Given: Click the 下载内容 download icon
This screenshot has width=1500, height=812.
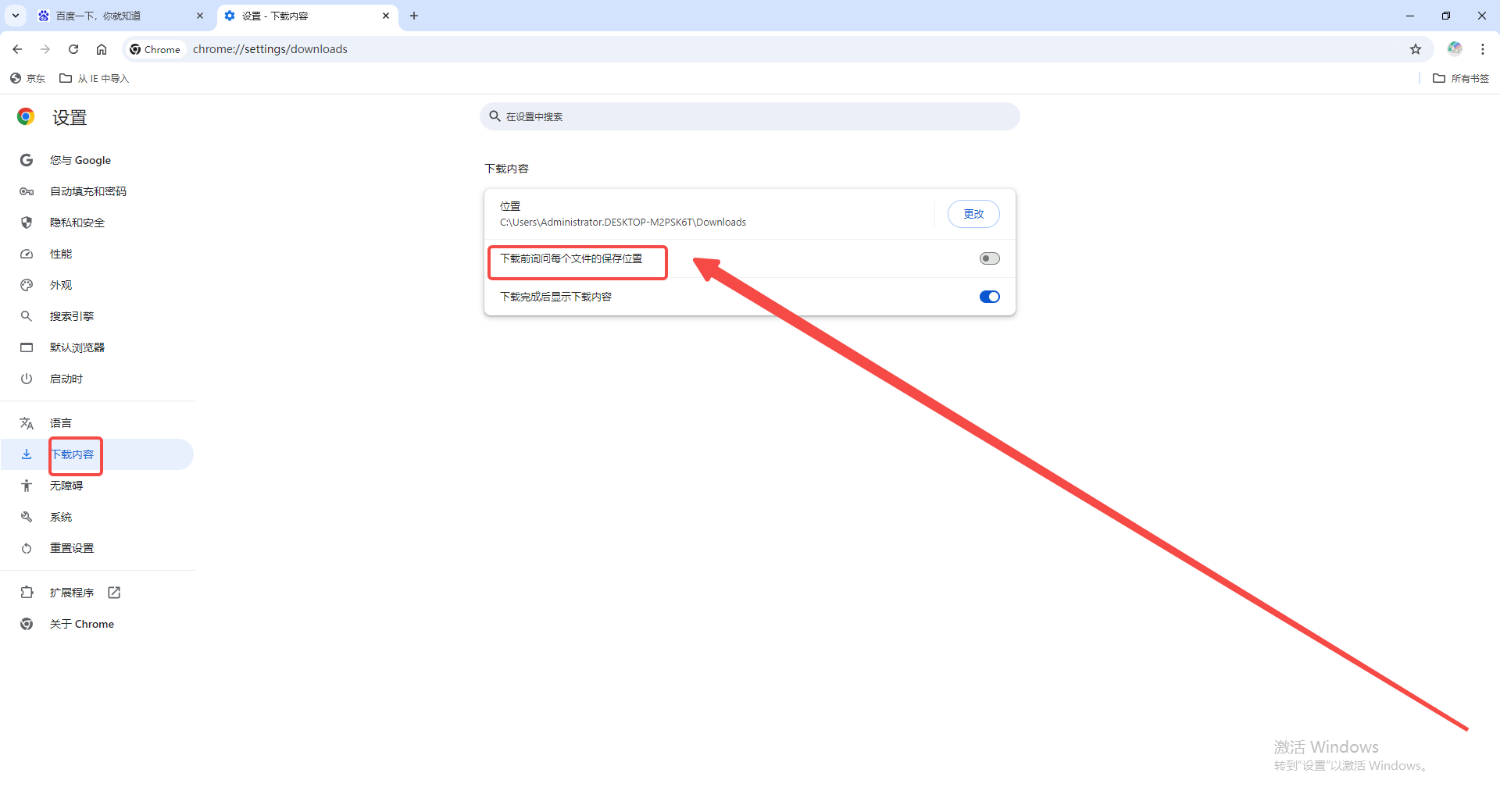Looking at the screenshot, I should [x=27, y=454].
